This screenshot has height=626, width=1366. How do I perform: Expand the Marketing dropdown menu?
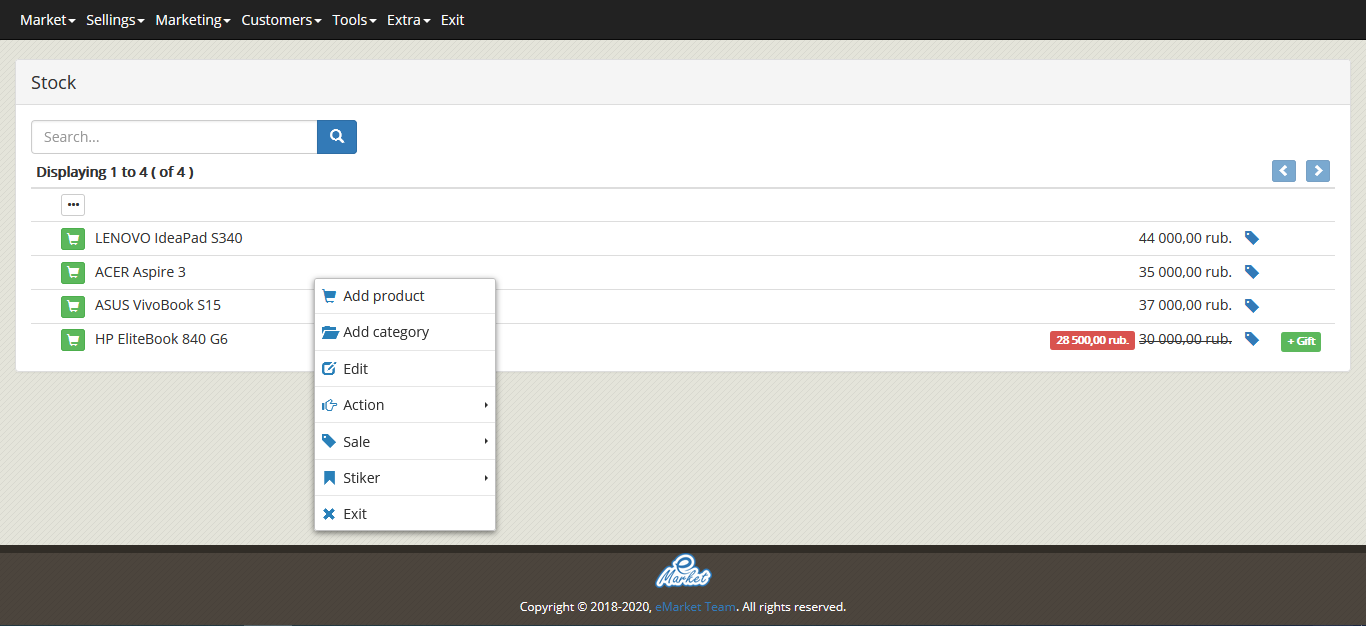click(193, 20)
